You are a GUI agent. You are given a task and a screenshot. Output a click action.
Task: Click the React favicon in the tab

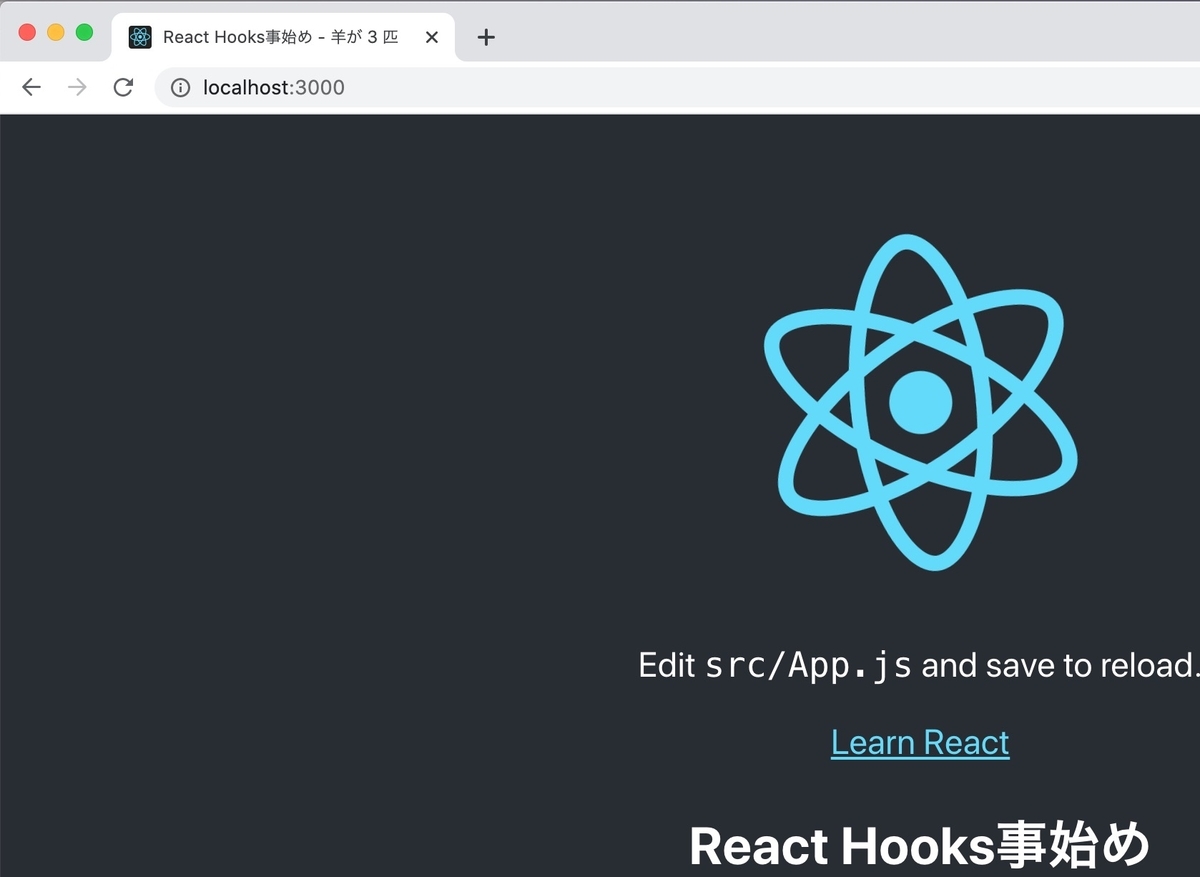pyautogui.click(x=140, y=37)
